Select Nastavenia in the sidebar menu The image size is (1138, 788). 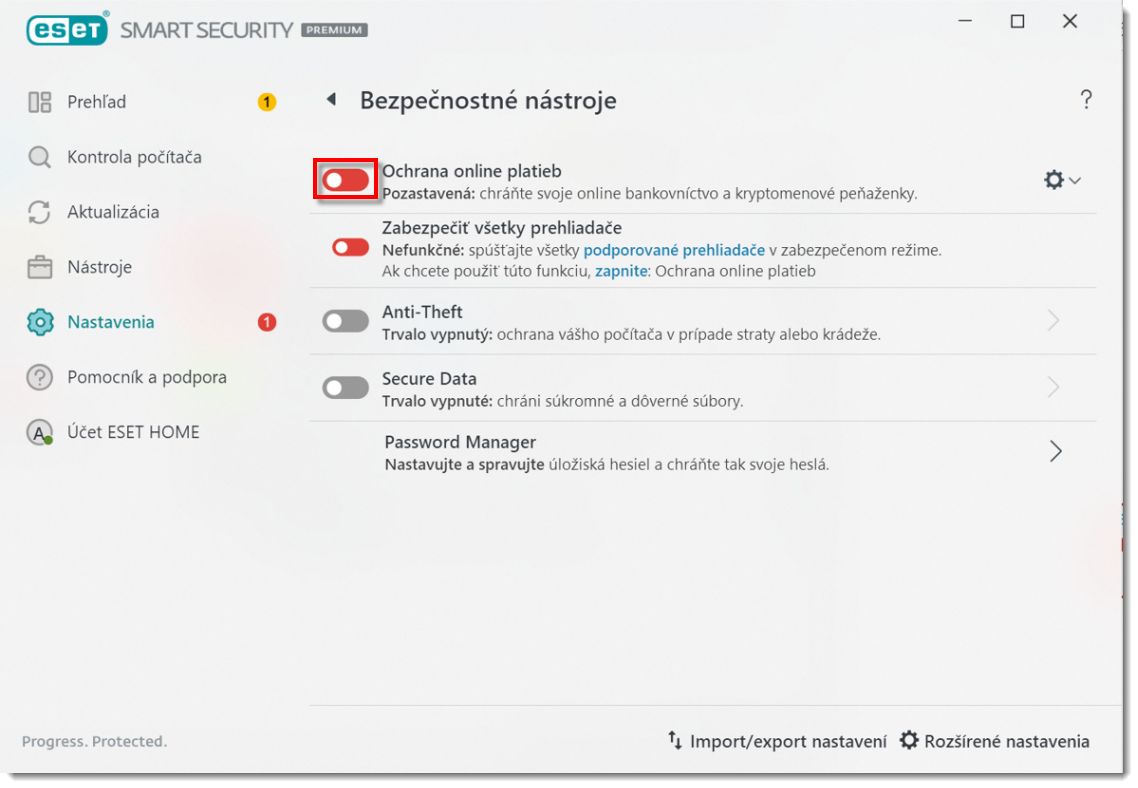pyautogui.click(x=110, y=322)
